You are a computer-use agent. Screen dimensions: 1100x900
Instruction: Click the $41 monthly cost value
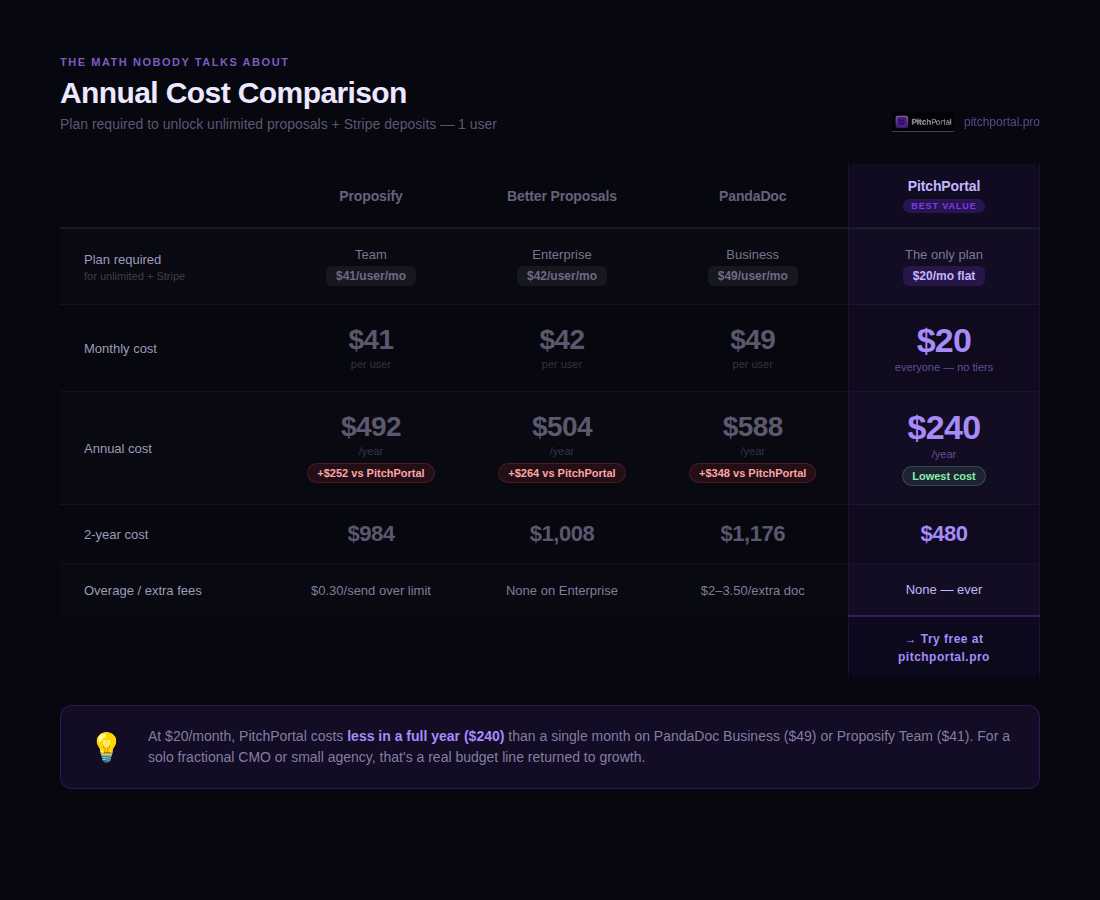[370, 340]
